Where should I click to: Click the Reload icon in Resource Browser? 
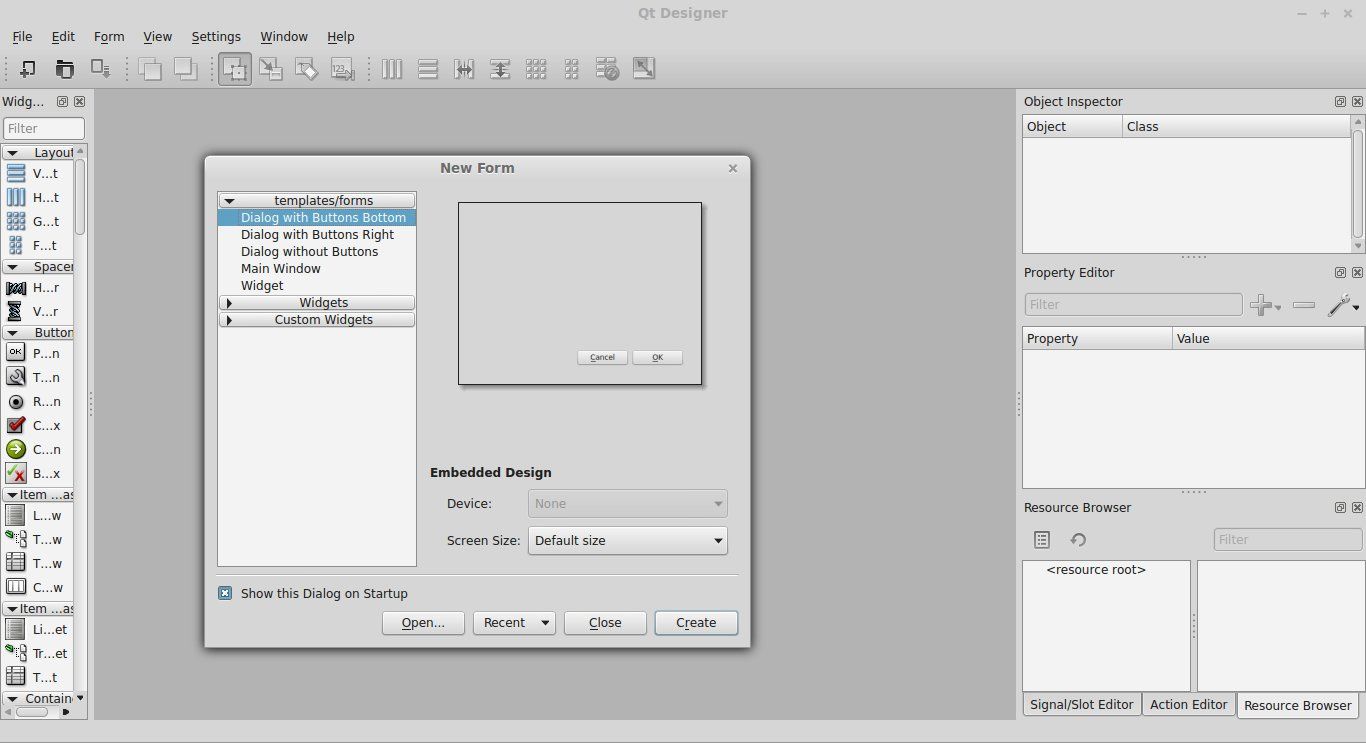pos(1078,539)
